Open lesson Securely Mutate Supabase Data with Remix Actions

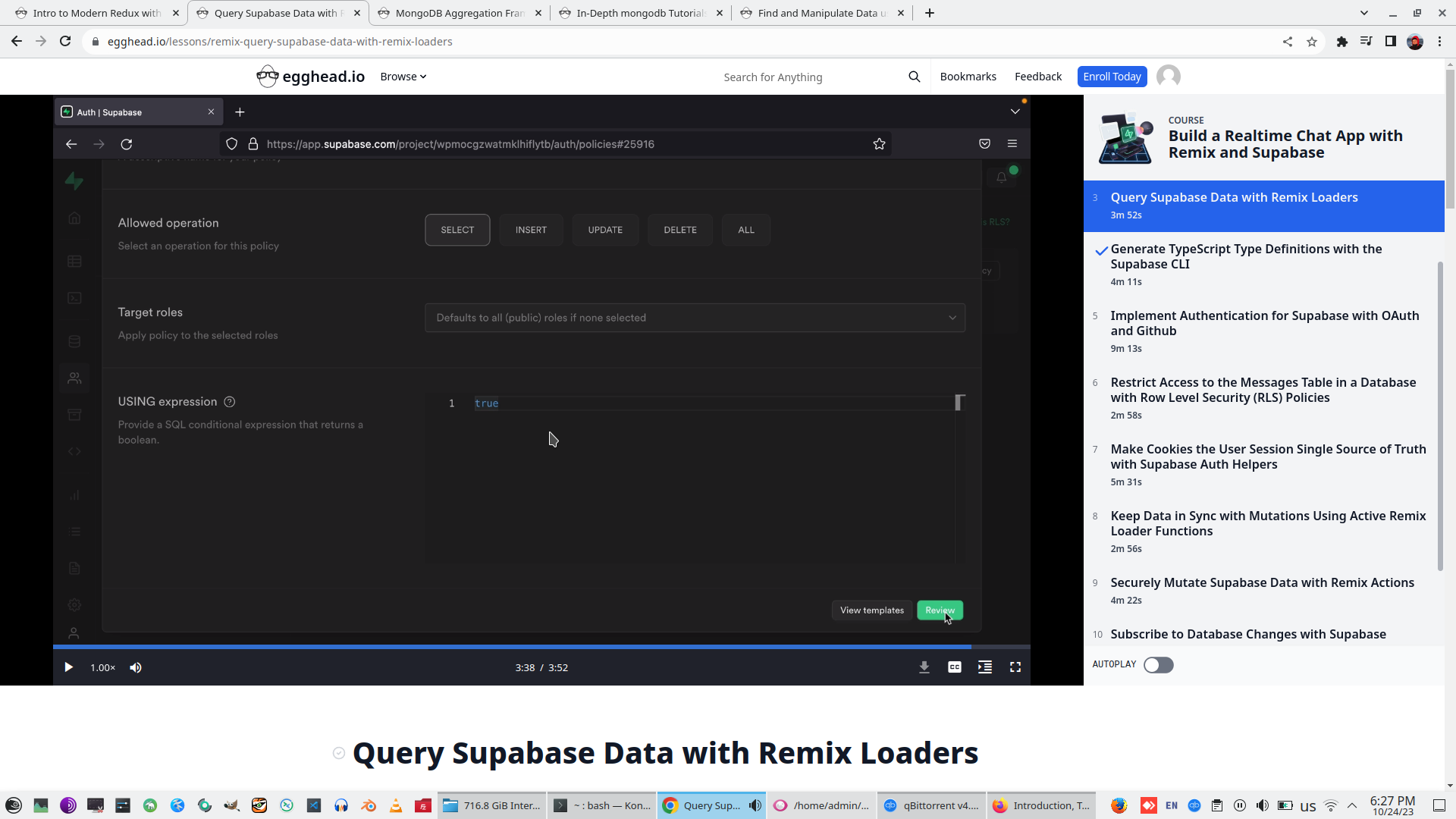click(1262, 582)
